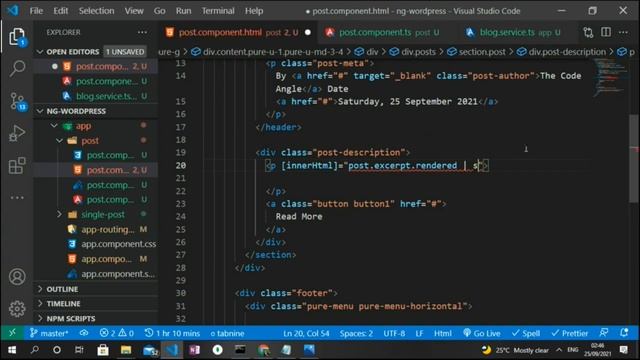Open the File menu

tap(36, 11)
